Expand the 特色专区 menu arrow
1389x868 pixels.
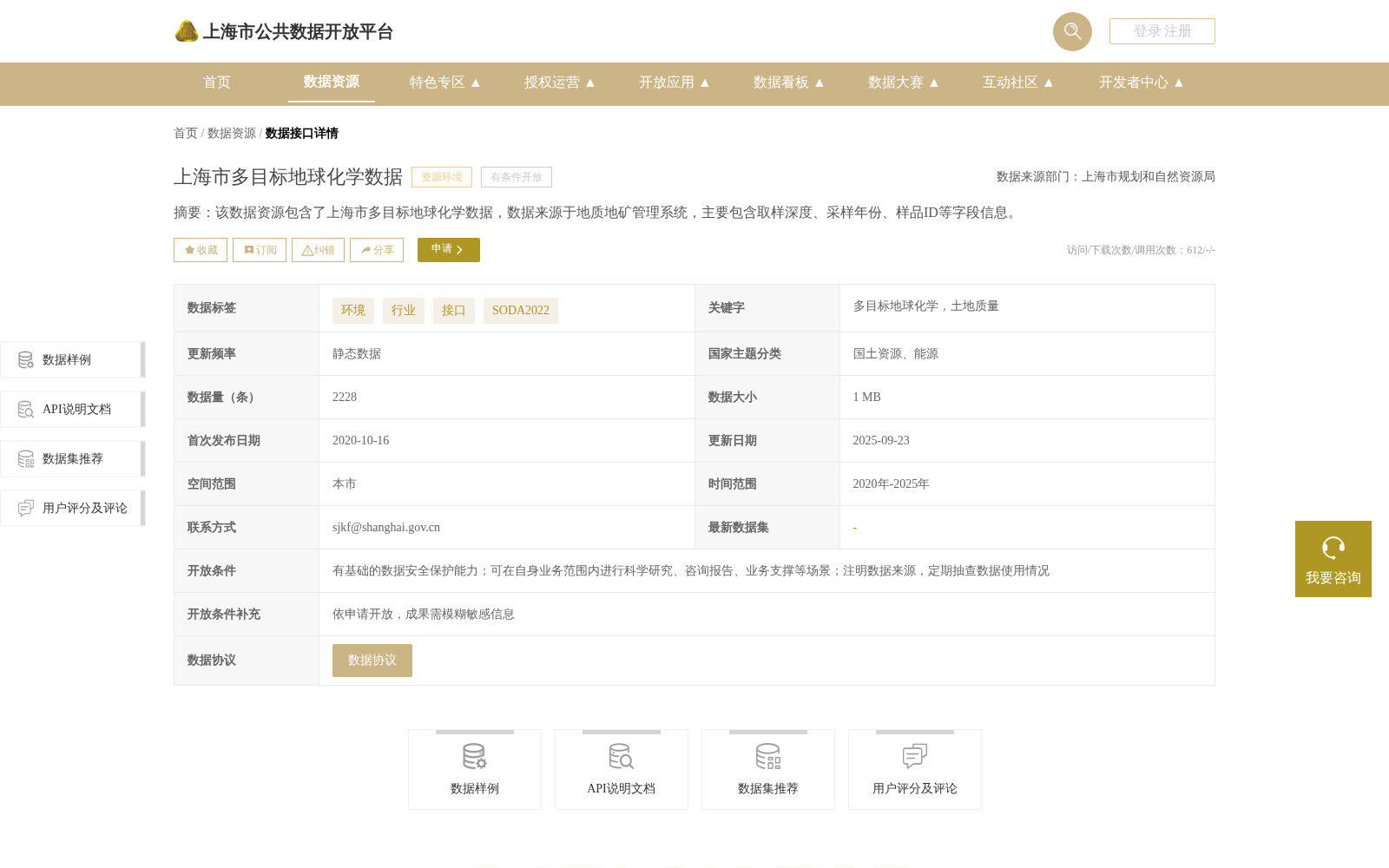pos(476,82)
